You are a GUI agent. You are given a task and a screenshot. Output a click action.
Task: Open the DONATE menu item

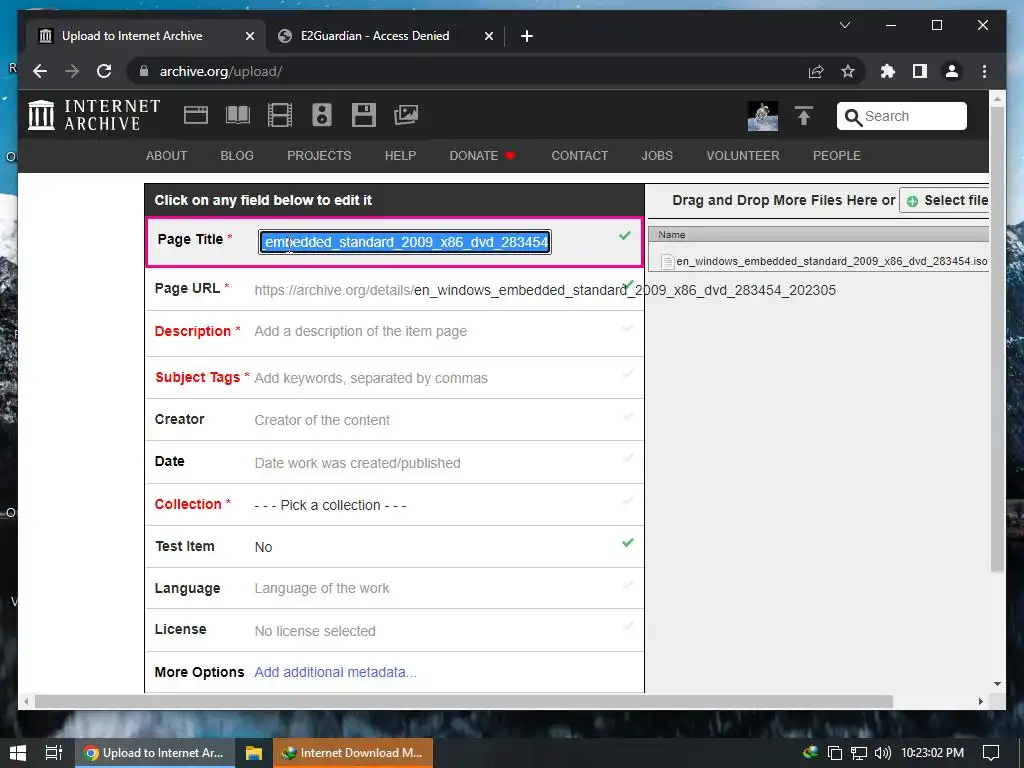pyautogui.click(x=482, y=155)
